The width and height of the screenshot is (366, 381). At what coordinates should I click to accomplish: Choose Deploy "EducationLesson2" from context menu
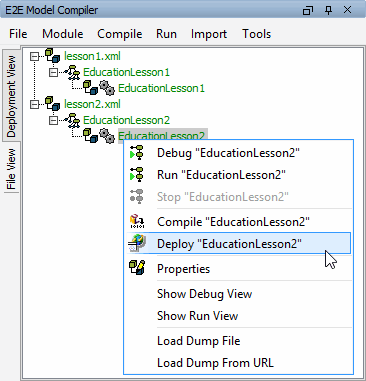[238, 243]
